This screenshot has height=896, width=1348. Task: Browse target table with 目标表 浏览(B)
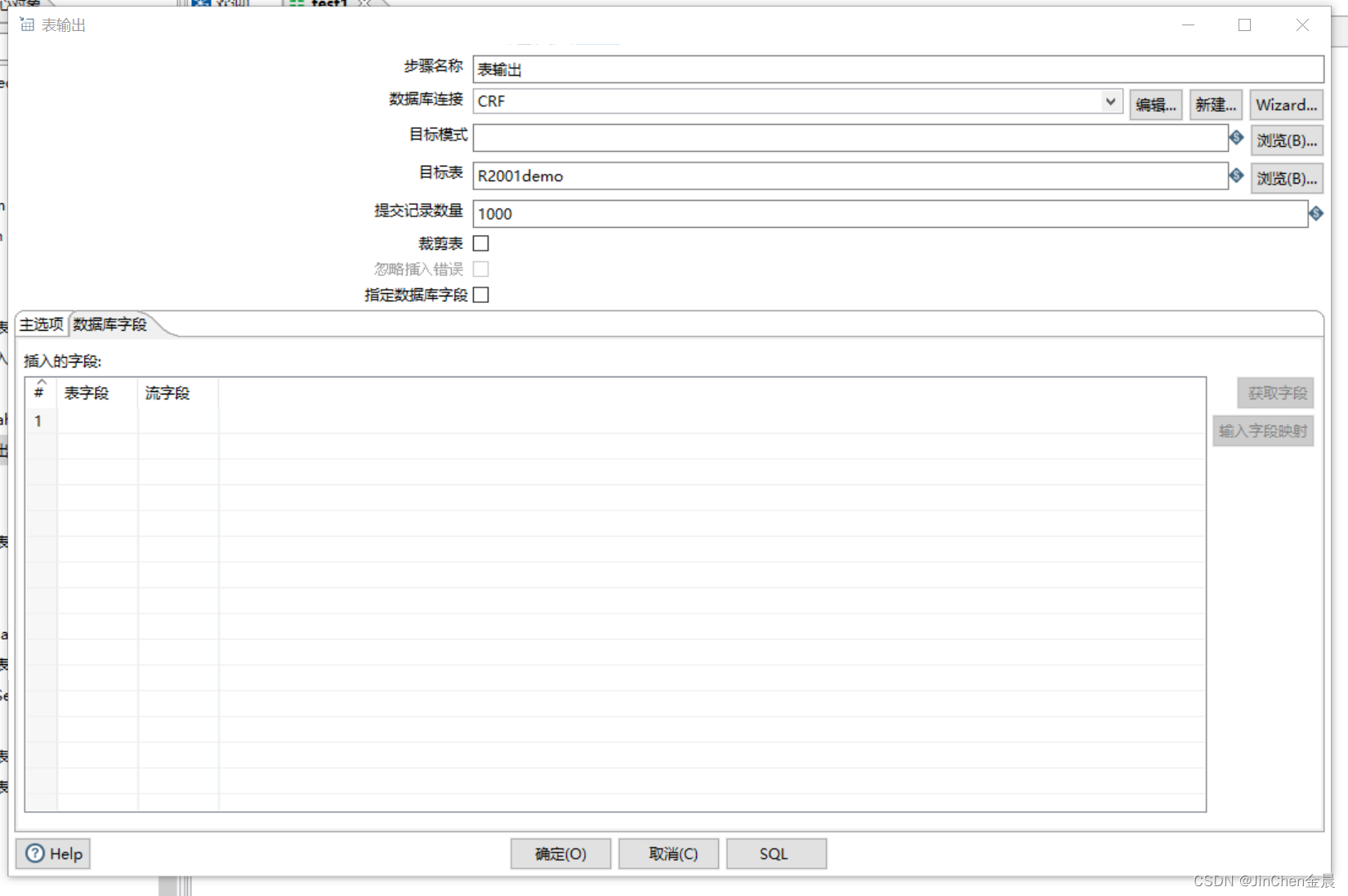(x=1287, y=178)
